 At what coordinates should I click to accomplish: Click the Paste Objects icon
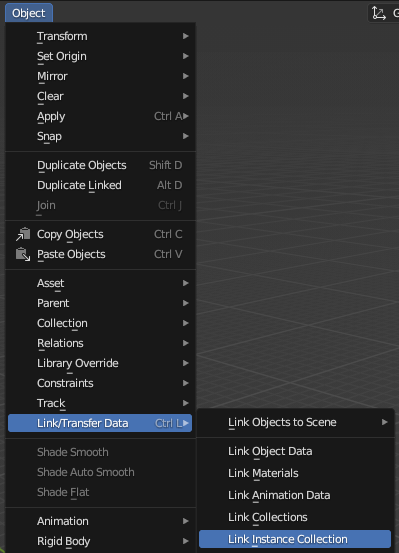point(23,254)
